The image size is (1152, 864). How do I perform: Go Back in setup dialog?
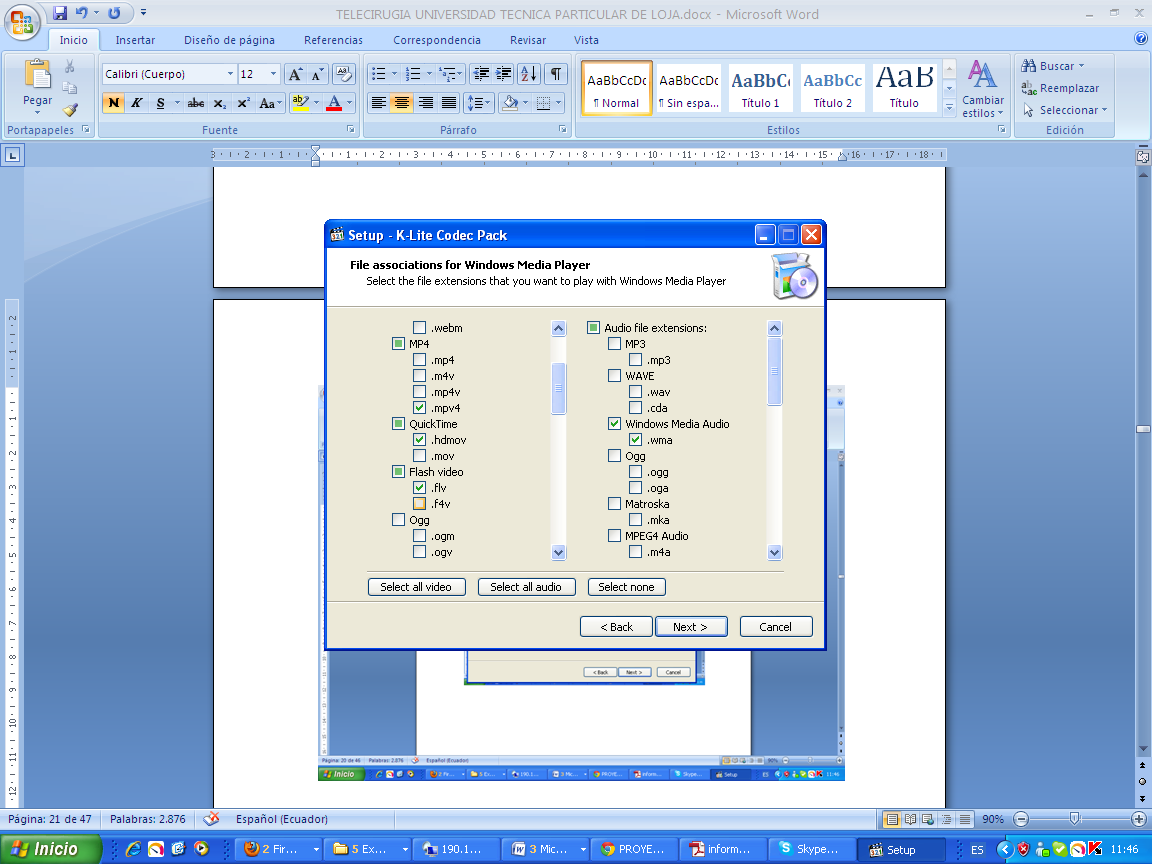616,627
